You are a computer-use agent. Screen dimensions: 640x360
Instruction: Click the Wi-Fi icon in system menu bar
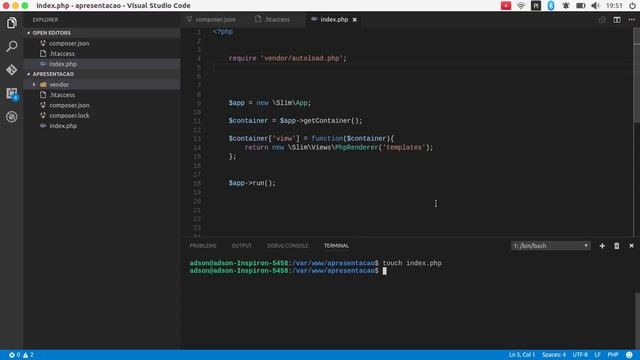521,6
